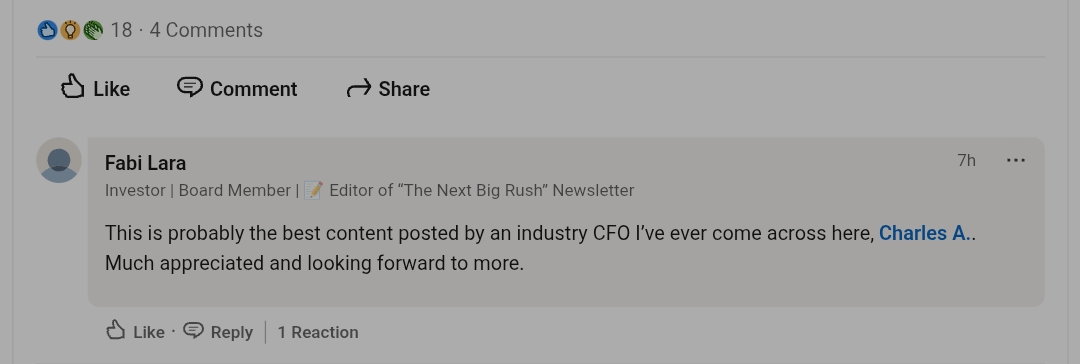Reply to Fabi Lara's comment

[218, 332]
